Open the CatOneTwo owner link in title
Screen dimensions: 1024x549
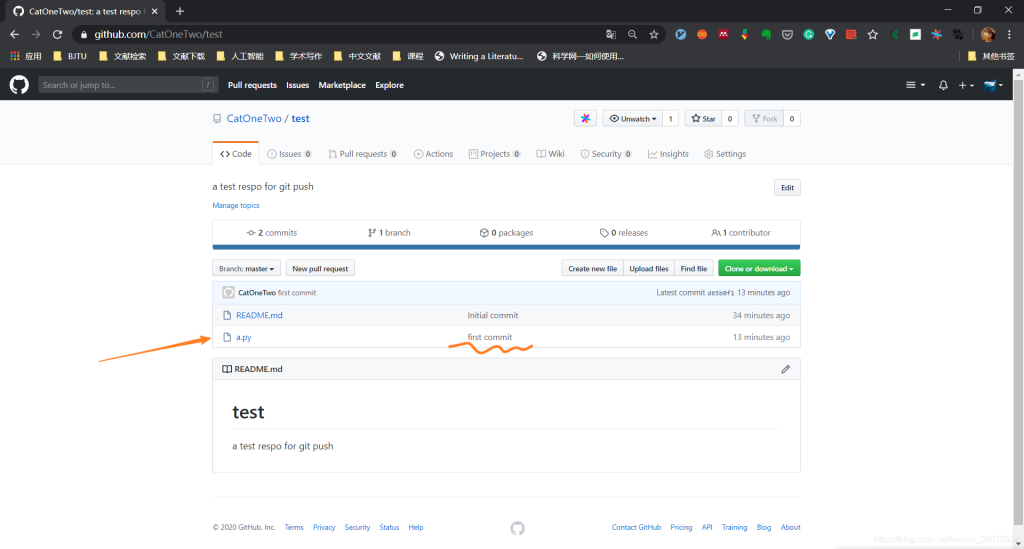click(x=254, y=118)
